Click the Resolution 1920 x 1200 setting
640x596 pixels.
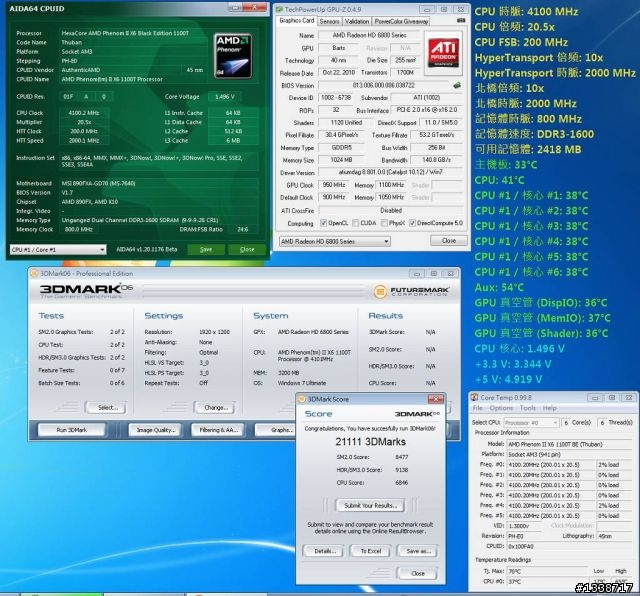click(x=214, y=332)
